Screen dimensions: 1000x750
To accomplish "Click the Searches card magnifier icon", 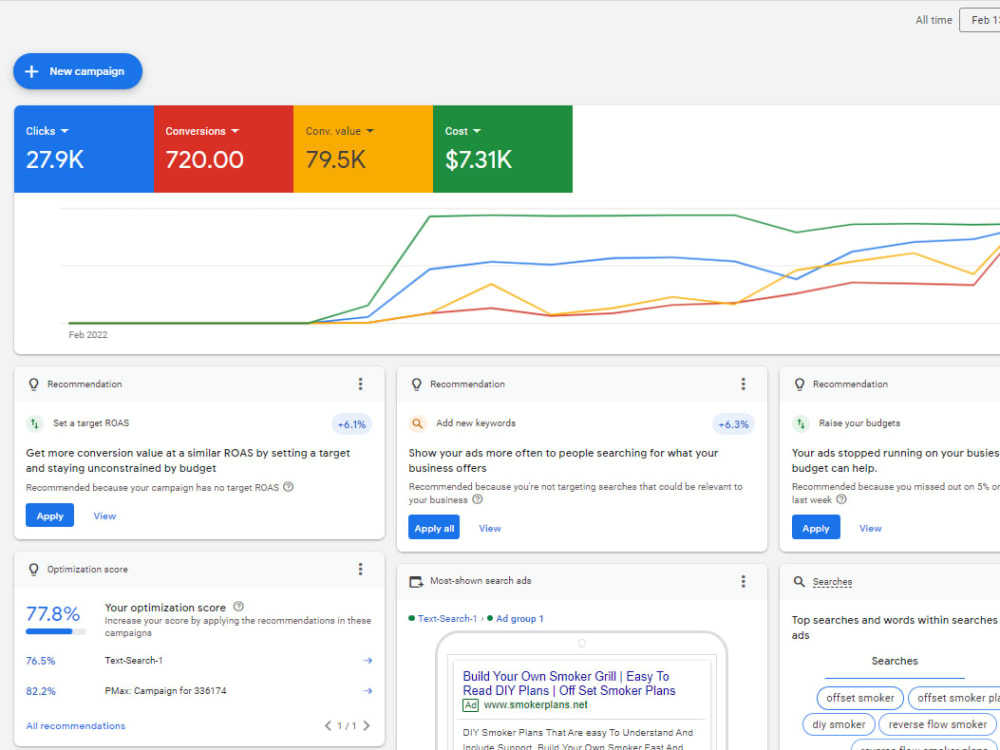I will tap(799, 582).
